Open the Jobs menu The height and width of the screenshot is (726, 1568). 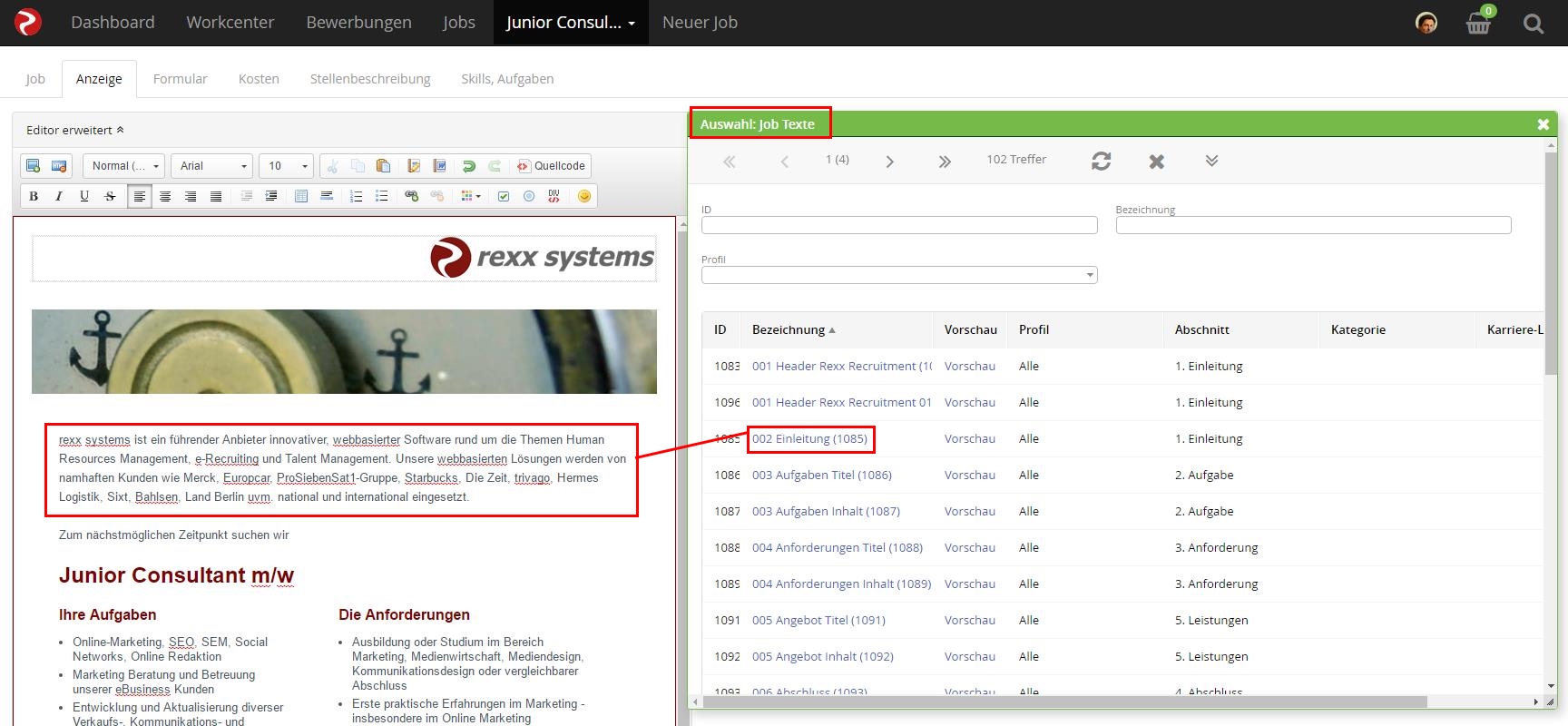point(459,23)
